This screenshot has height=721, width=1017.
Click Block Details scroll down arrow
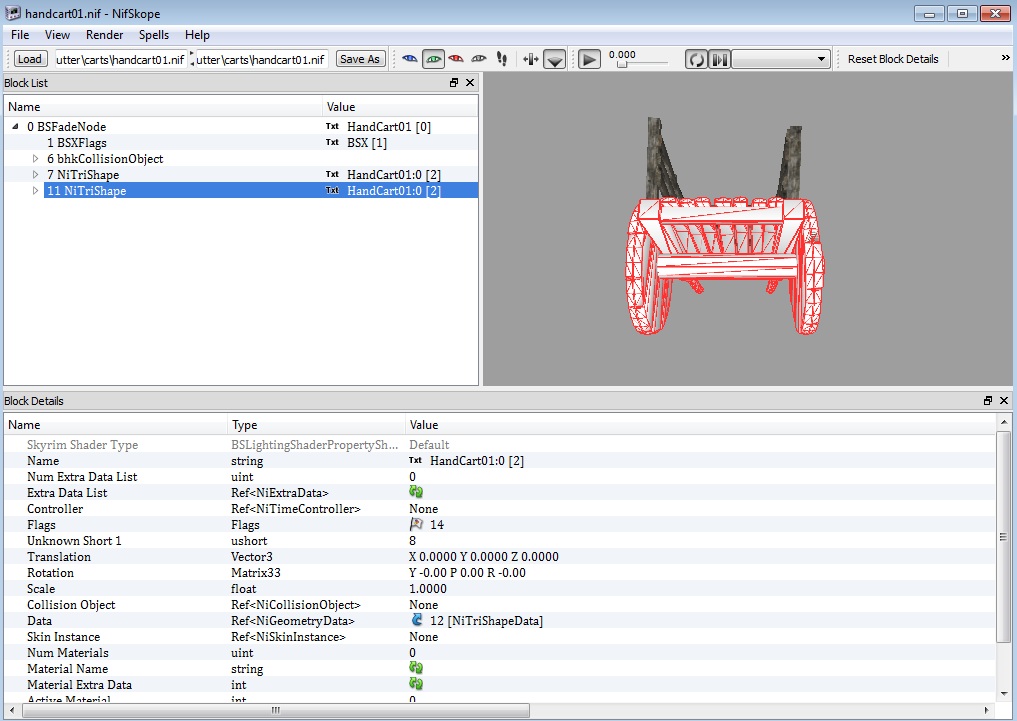pos(1003,693)
